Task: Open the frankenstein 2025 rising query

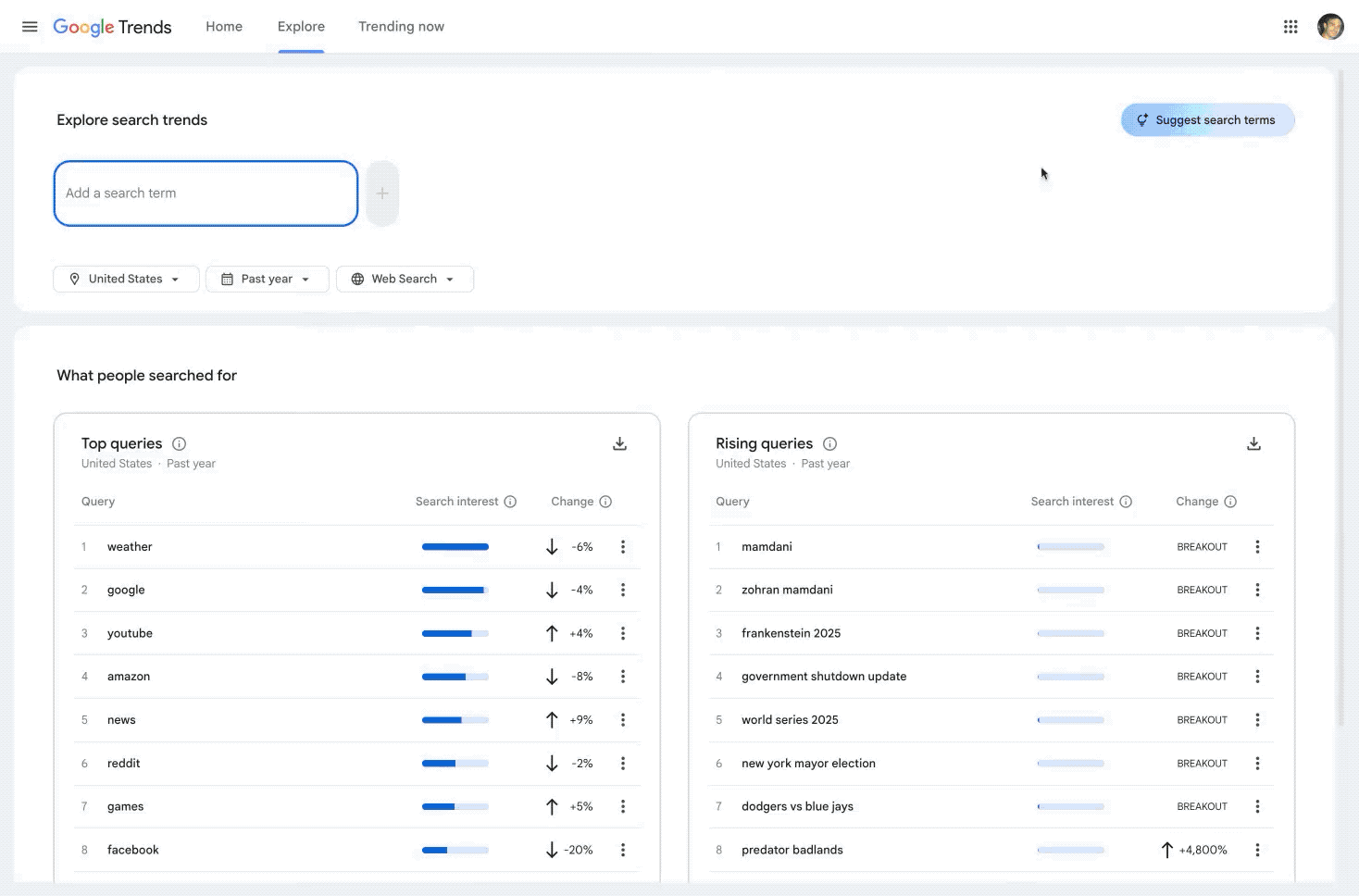Action: 792,633
